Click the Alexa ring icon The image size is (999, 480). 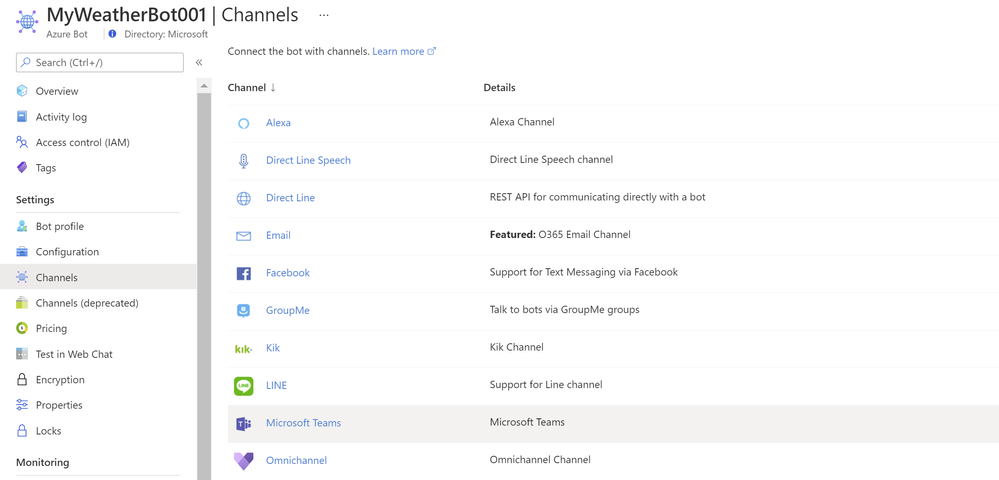tap(243, 123)
